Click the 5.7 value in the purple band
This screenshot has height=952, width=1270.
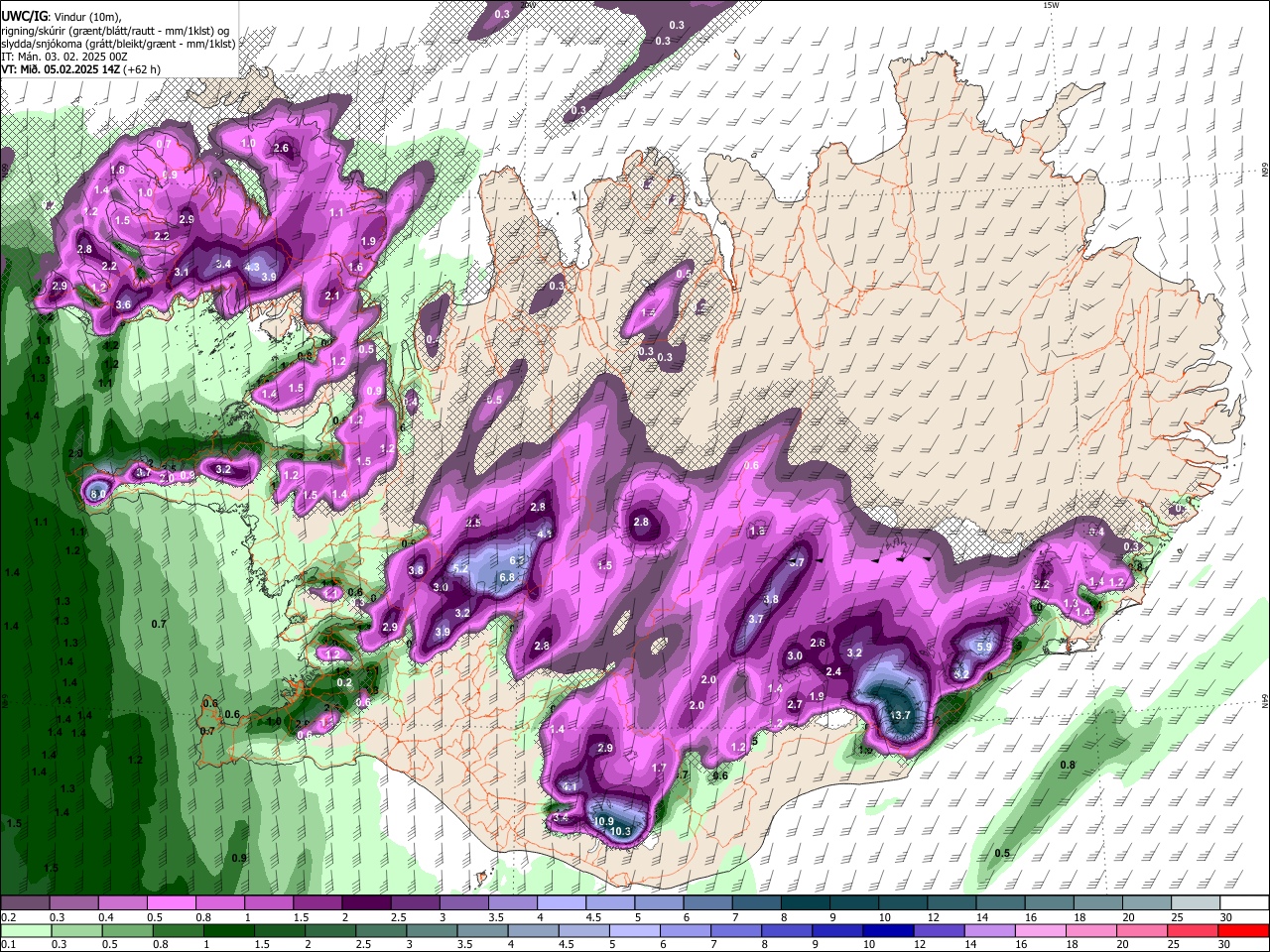click(796, 562)
